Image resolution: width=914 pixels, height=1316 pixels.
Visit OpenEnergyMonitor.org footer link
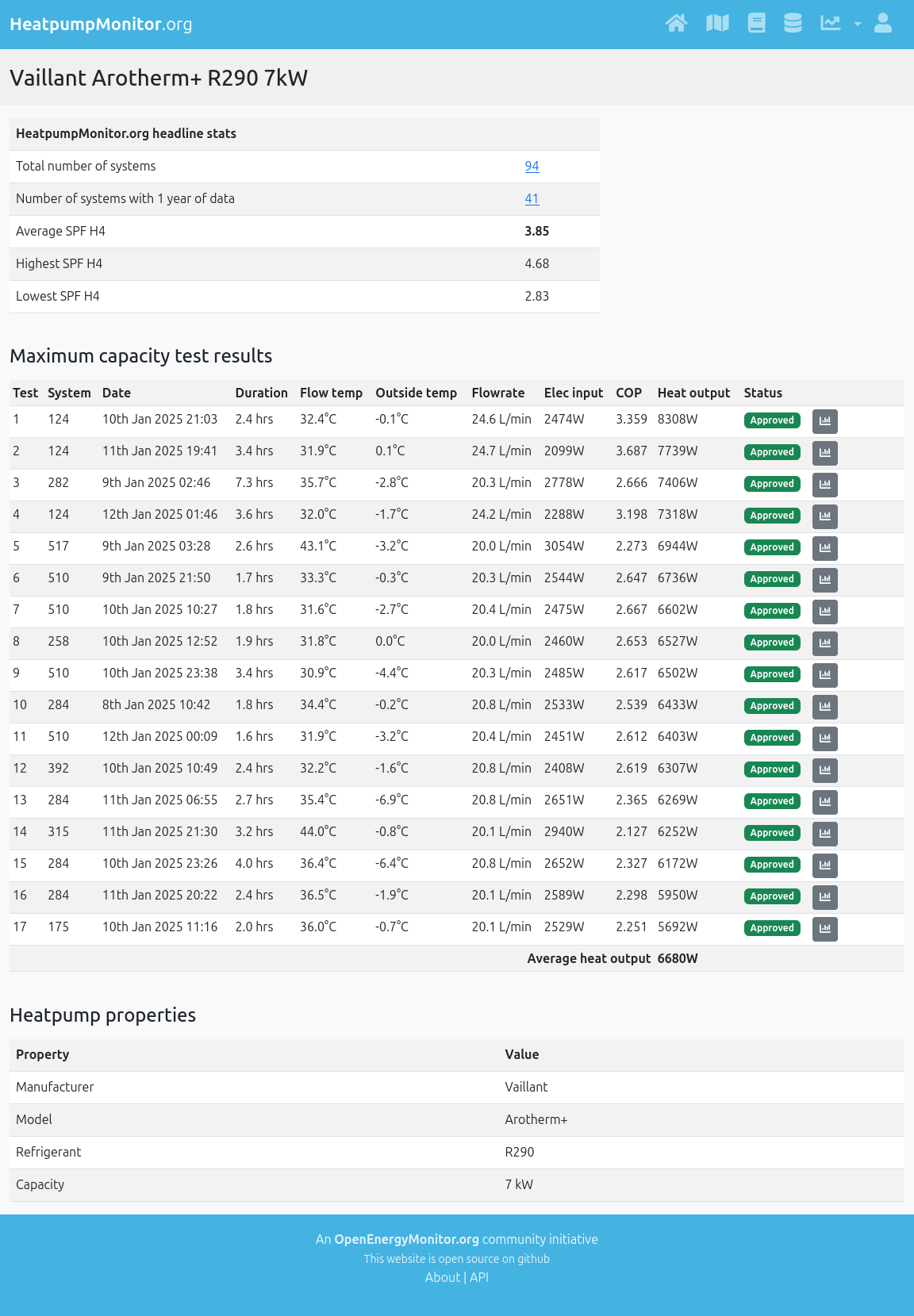point(406,1239)
